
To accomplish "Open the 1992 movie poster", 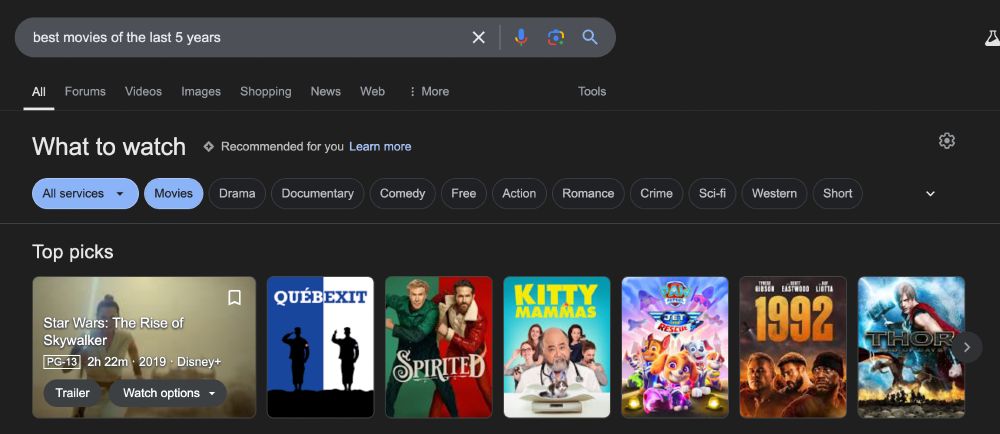I will pyautogui.click(x=793, y=347).
